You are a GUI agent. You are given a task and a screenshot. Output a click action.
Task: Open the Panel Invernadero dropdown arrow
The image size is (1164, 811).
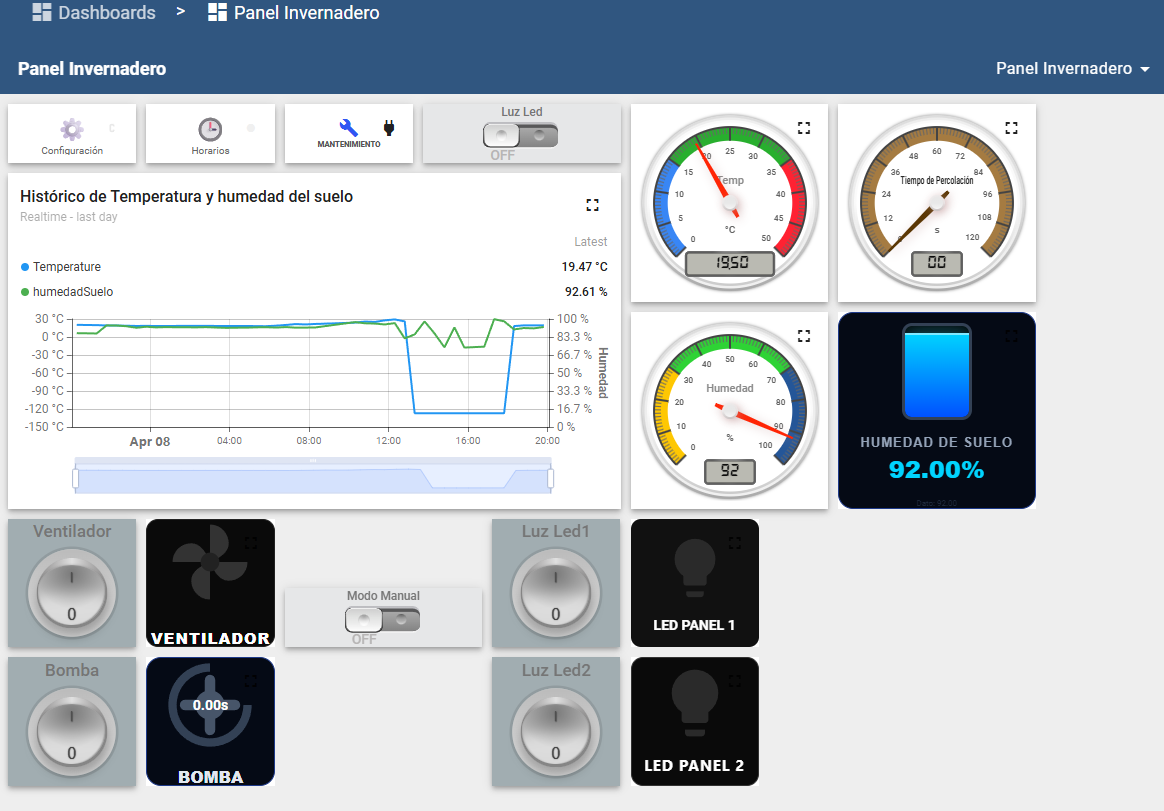pyautogui.click(x=1144, y=70)
